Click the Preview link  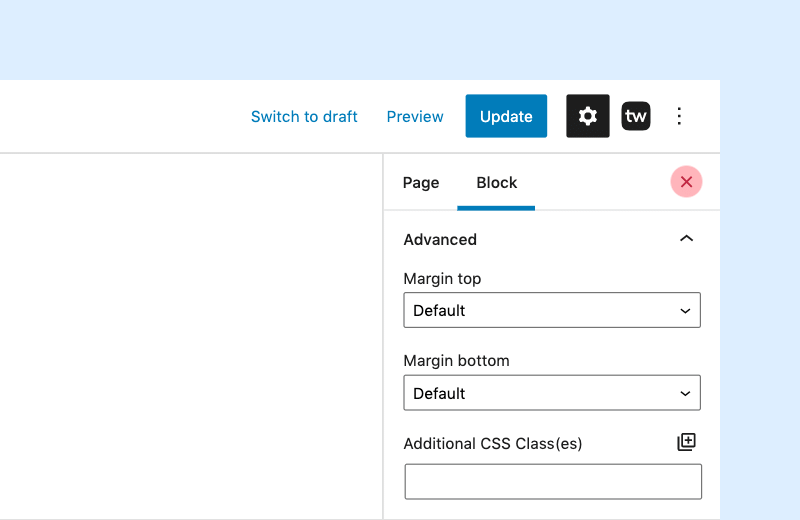pyautogui.click(x=415, y=116)
